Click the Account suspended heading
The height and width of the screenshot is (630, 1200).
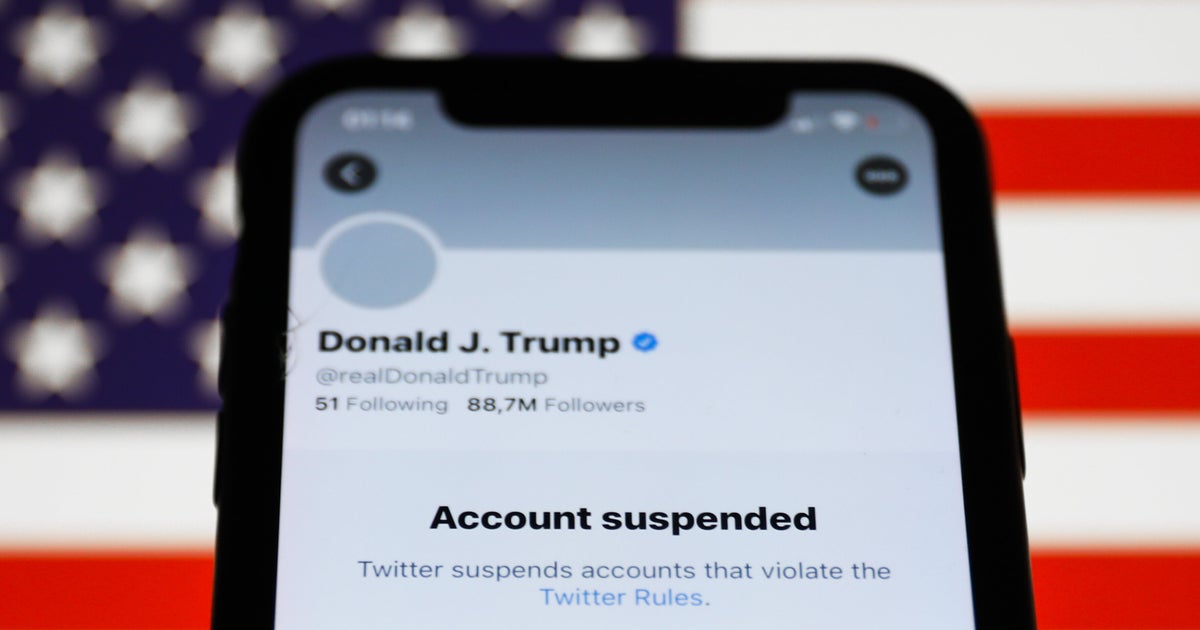point(623,518)
